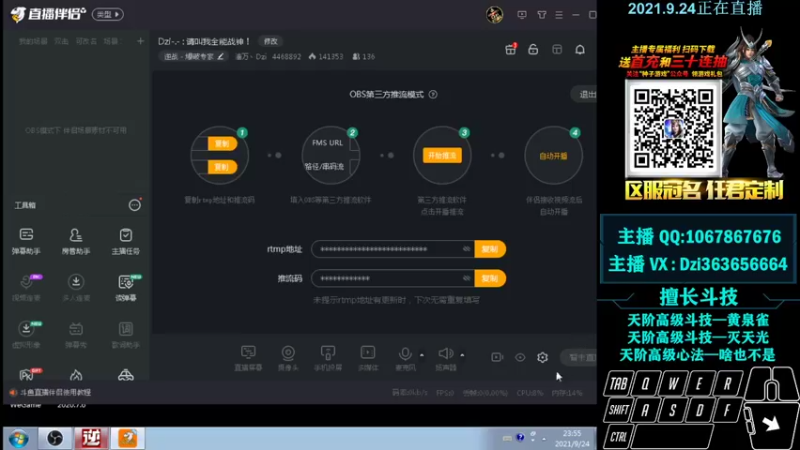Open the 歌词助手 lyrics assistant tool
The width and height of the screenshot is (800, 450).
[x=126, y=335]
